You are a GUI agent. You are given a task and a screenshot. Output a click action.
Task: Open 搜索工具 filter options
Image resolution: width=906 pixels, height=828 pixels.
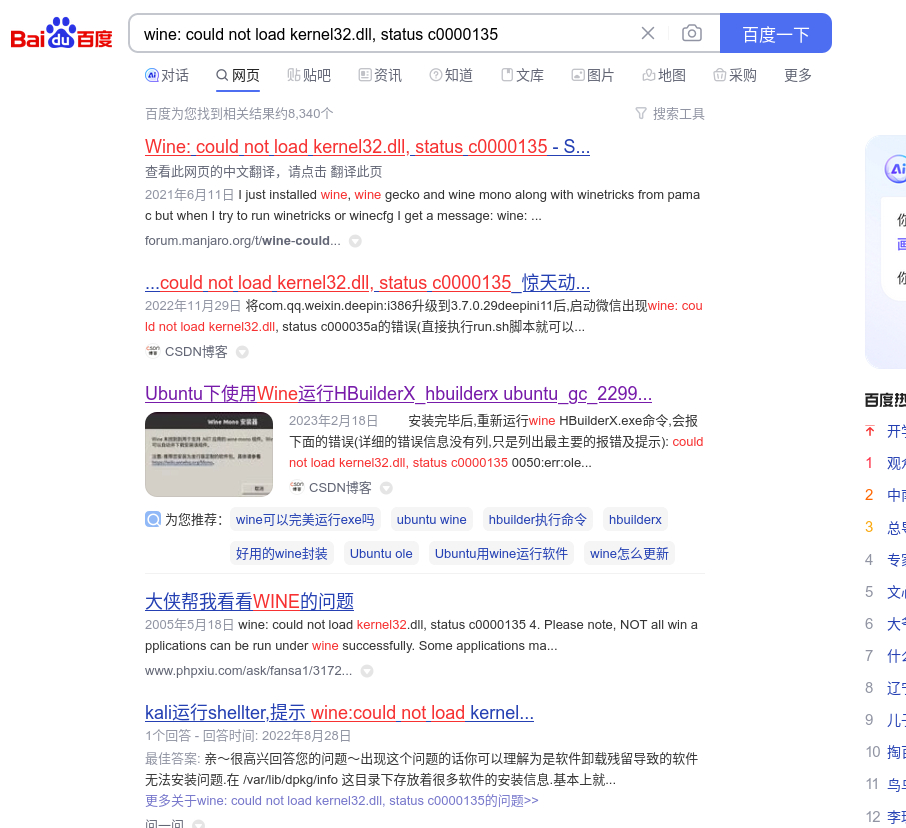click(670, 114)
